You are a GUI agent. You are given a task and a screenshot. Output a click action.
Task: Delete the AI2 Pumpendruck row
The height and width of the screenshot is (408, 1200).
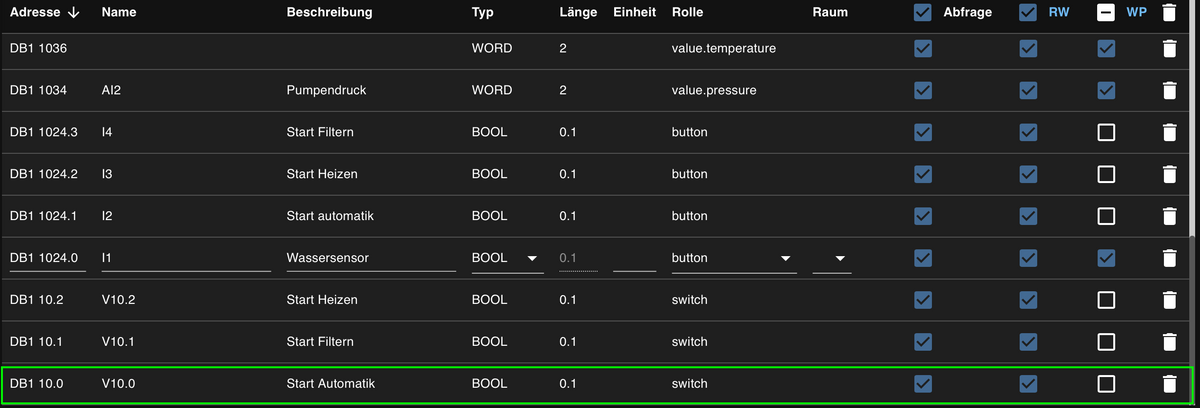coord(1168,90)
